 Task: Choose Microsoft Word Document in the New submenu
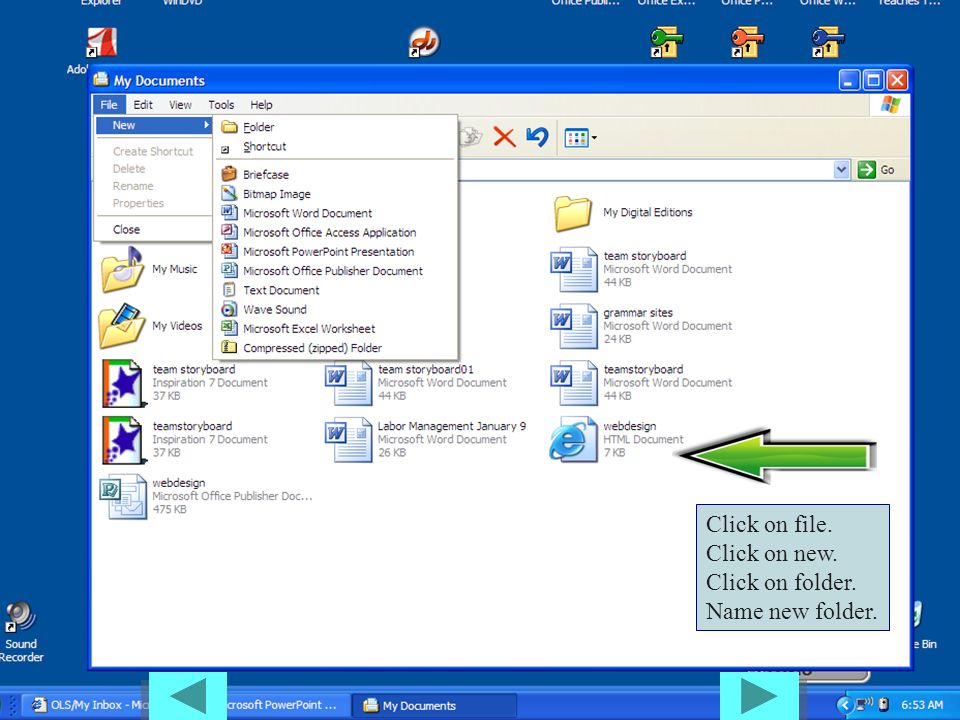pyautogui.click(x=336, y=213)
